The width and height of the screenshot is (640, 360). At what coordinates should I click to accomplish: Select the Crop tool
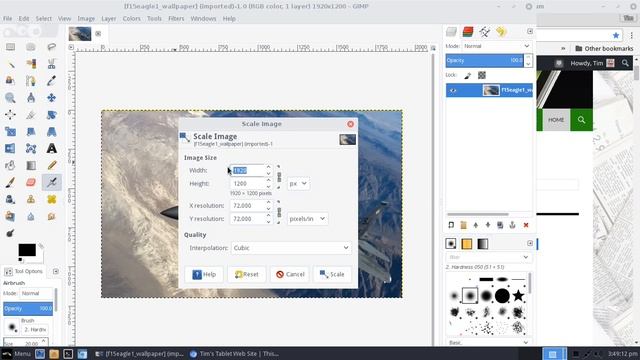click(31, 115)
